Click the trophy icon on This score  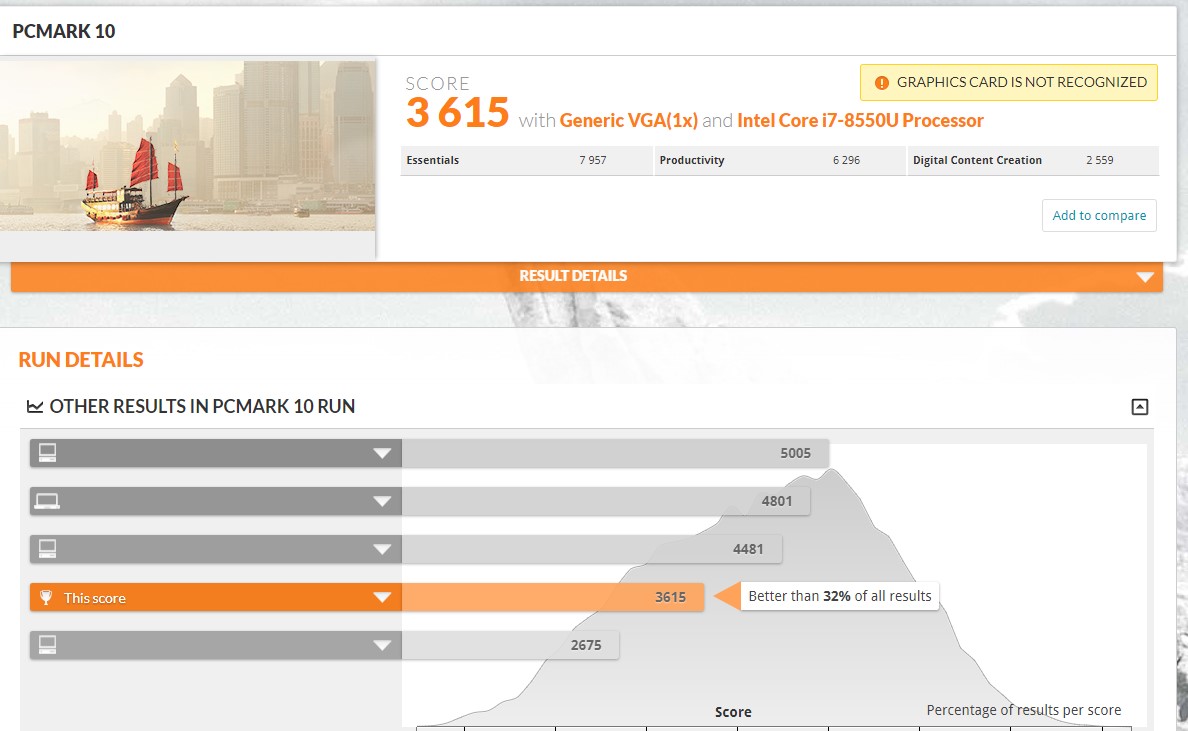coord(46,598)
